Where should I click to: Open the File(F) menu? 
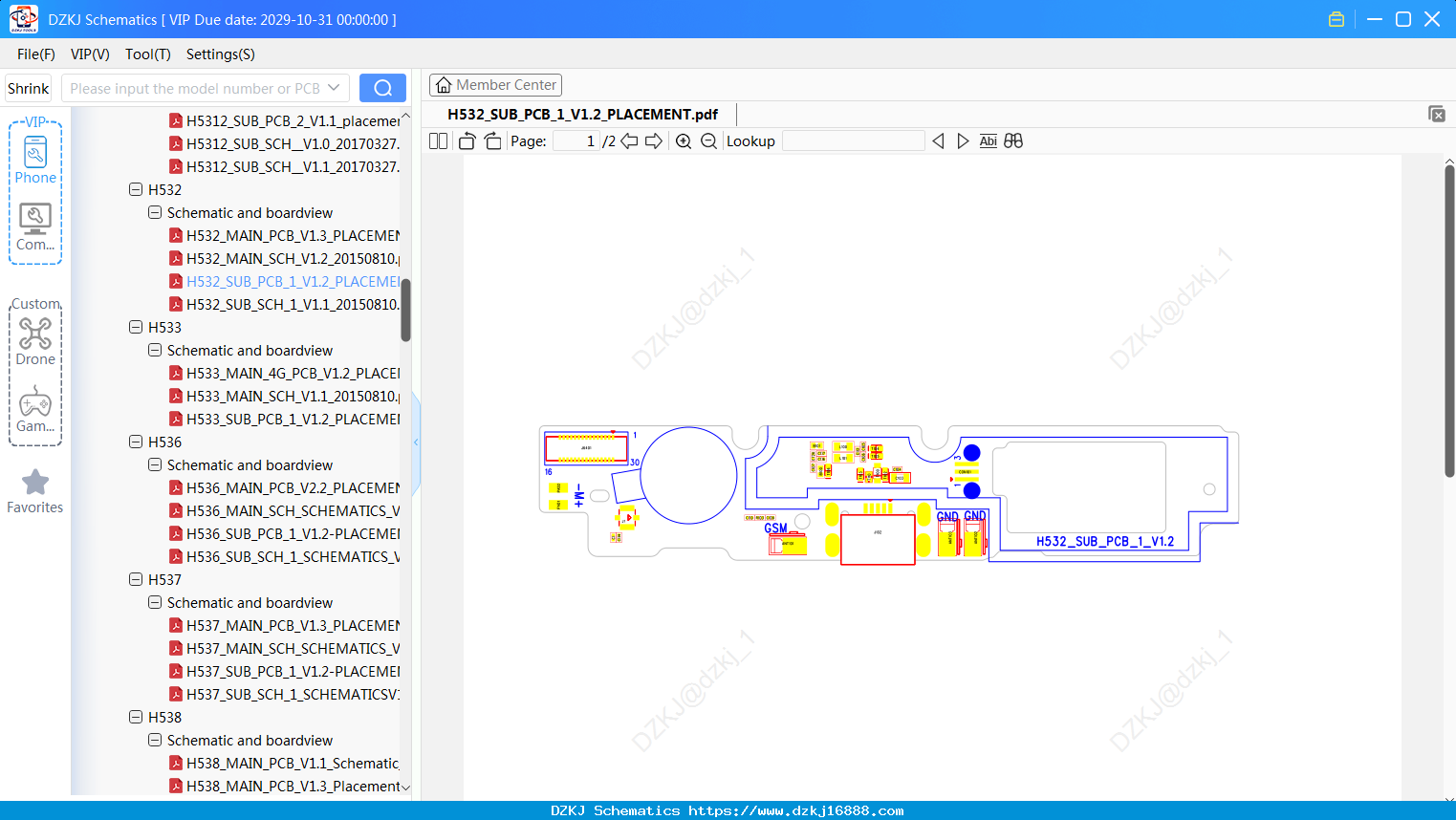pyautogui.click(x=36, y=54)
